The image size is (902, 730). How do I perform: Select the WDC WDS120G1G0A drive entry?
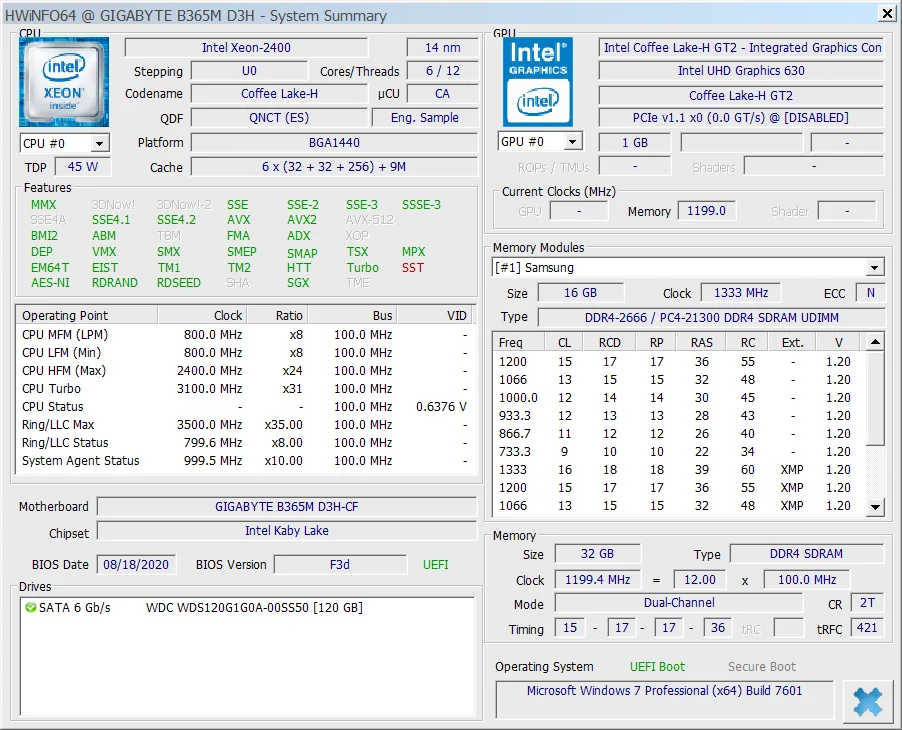(x=253, y=608)
